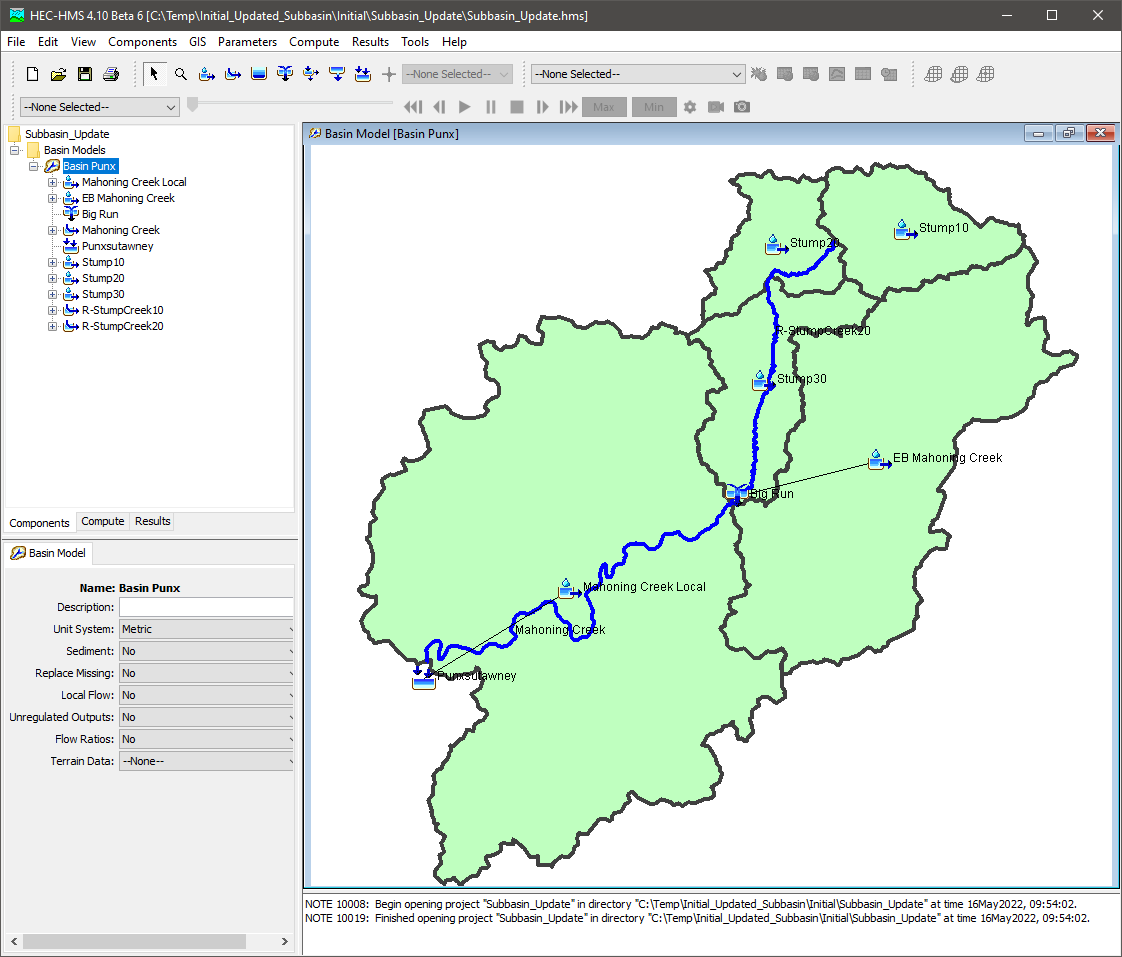This screenshot has height=957, width=1122.
Task: Select the Reach Creation tool
Action: (x=233, y=74)
